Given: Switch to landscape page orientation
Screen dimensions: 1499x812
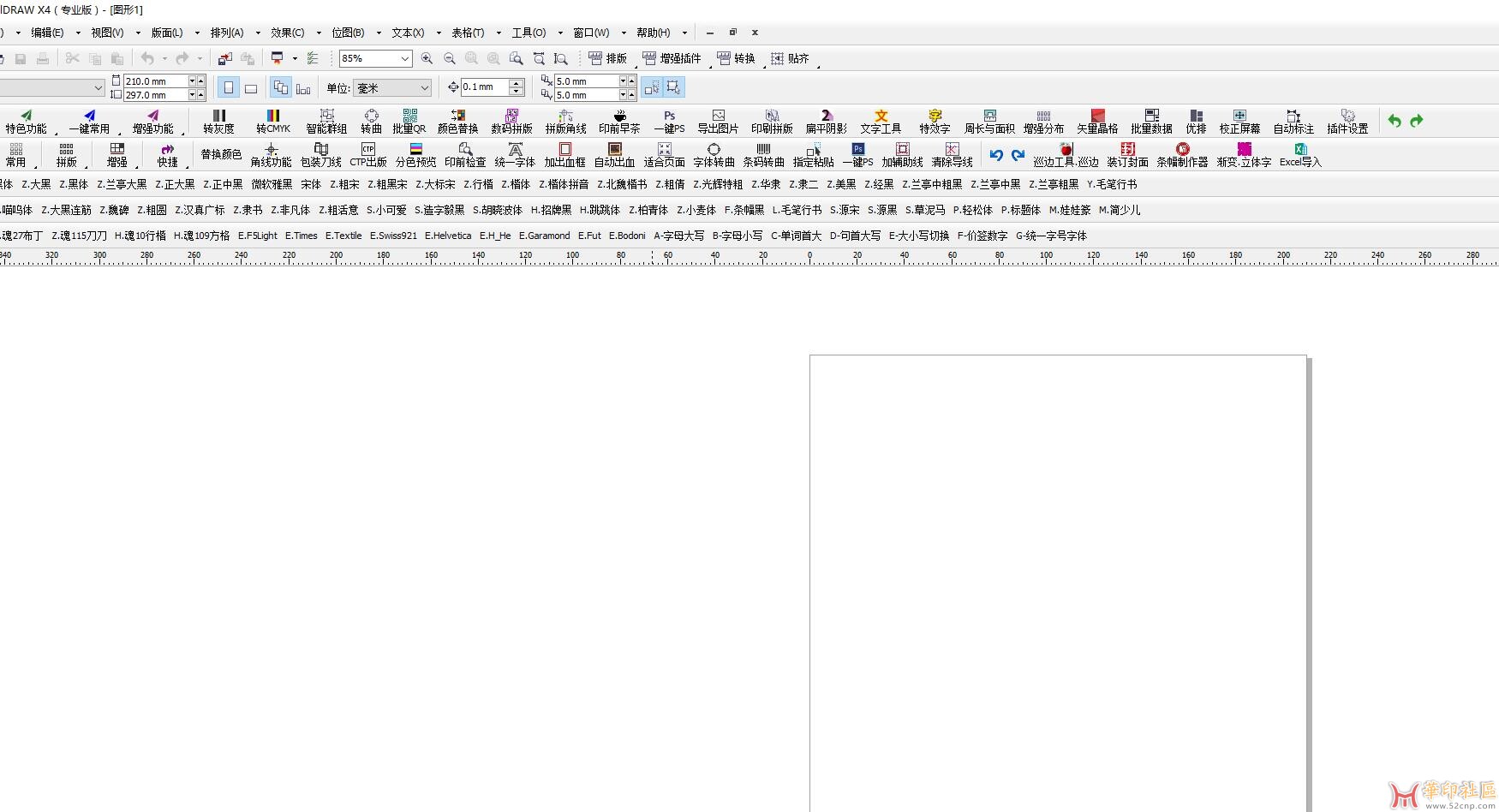Looking at the screenshot, I should click(x=251, y=87).
